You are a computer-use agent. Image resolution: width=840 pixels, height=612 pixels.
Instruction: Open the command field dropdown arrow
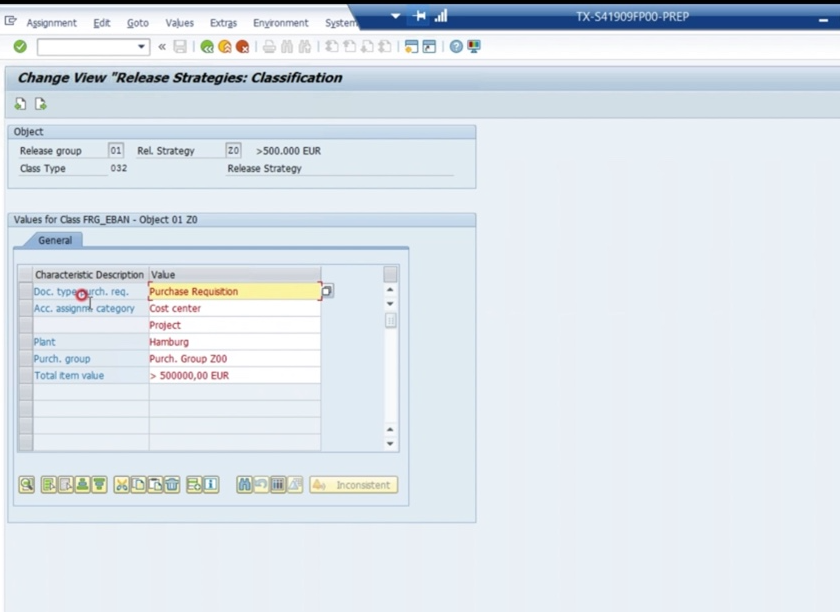[141, 47]
